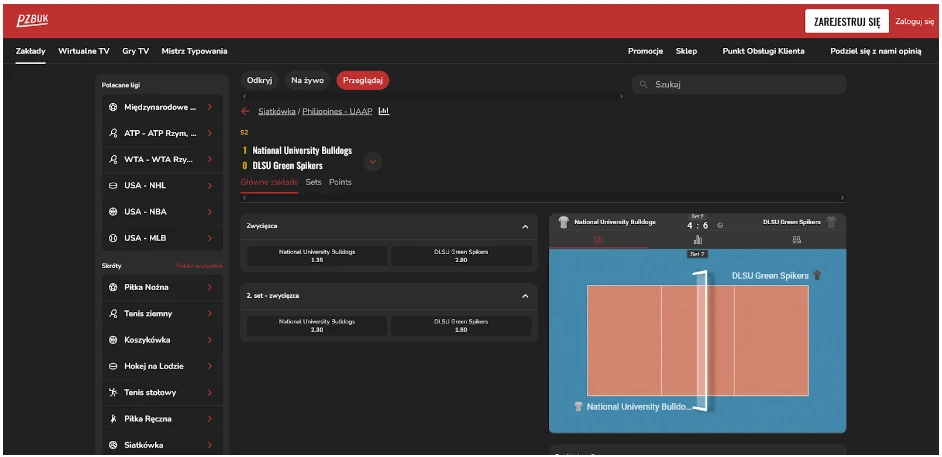Click tennis icon next to WTA - WTA Rzym

pos(113,160)
